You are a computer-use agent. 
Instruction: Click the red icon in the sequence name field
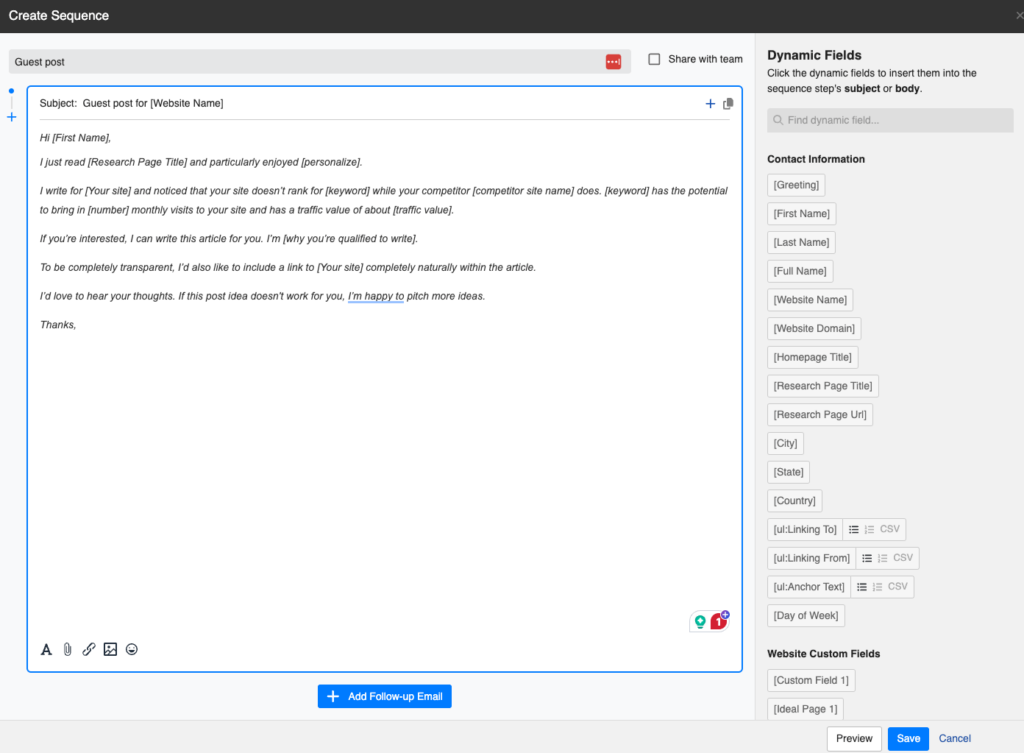click(x=613, y=61)
